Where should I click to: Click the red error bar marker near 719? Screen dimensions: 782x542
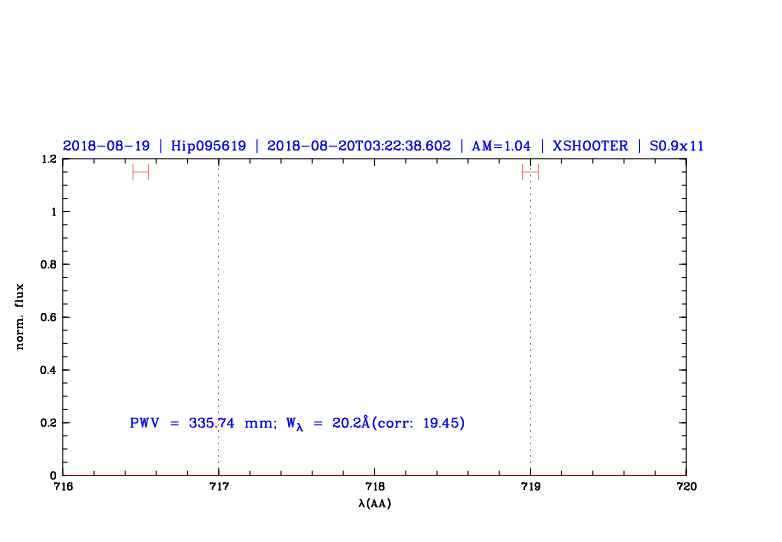tap(530, 172)
